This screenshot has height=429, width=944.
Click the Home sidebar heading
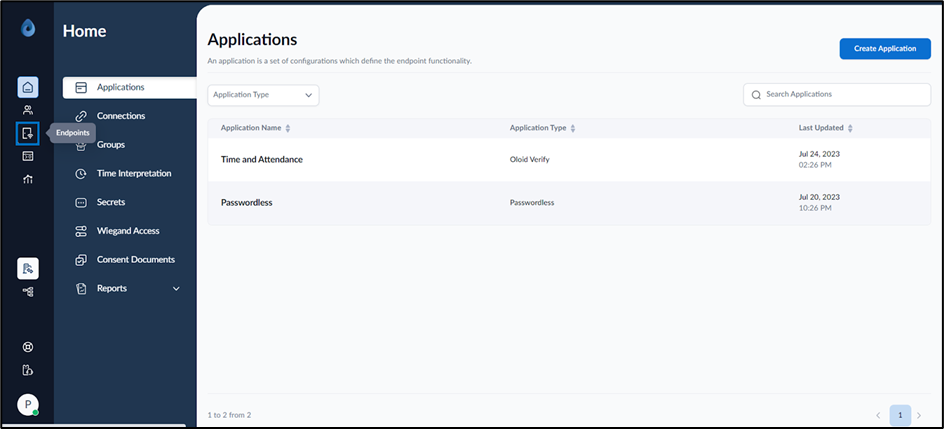[85, 31]
